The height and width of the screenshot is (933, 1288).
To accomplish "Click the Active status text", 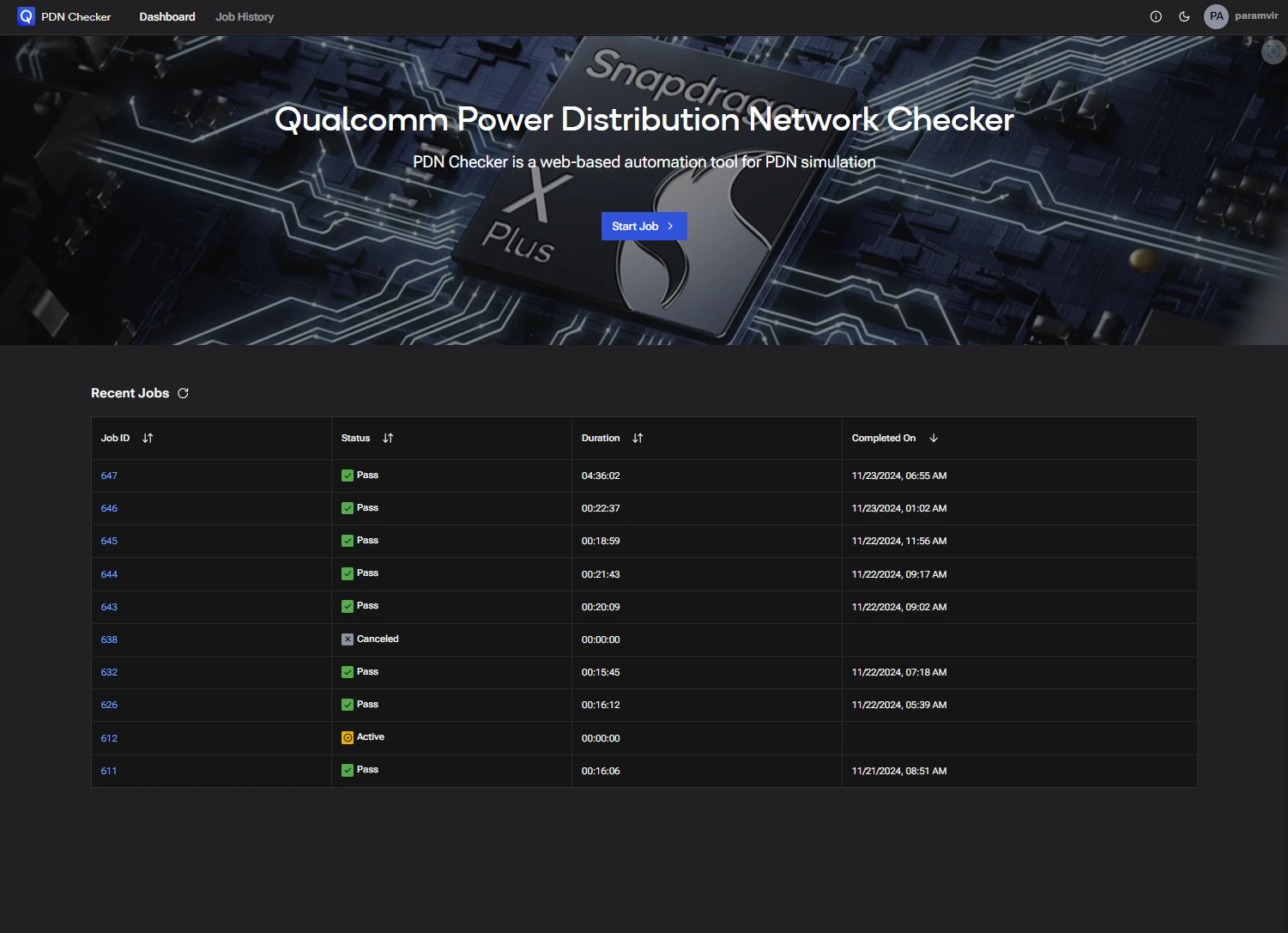I will (x=371, y=736).
